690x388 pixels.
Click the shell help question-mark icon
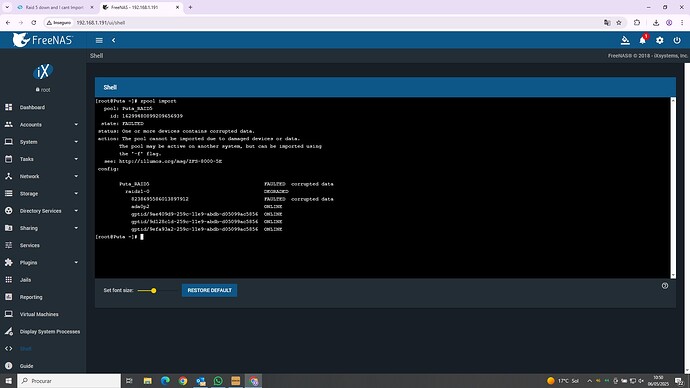tap(665, 286)
